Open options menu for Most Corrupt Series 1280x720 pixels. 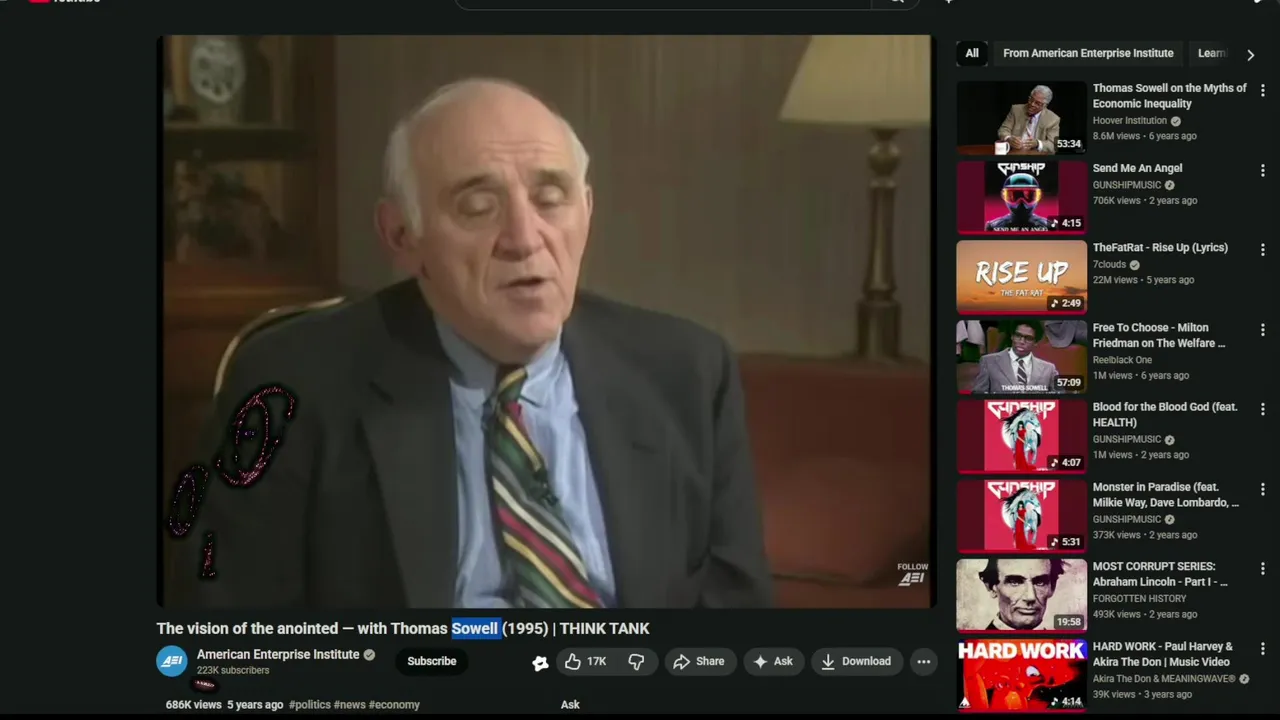(x=1262, y=569)
